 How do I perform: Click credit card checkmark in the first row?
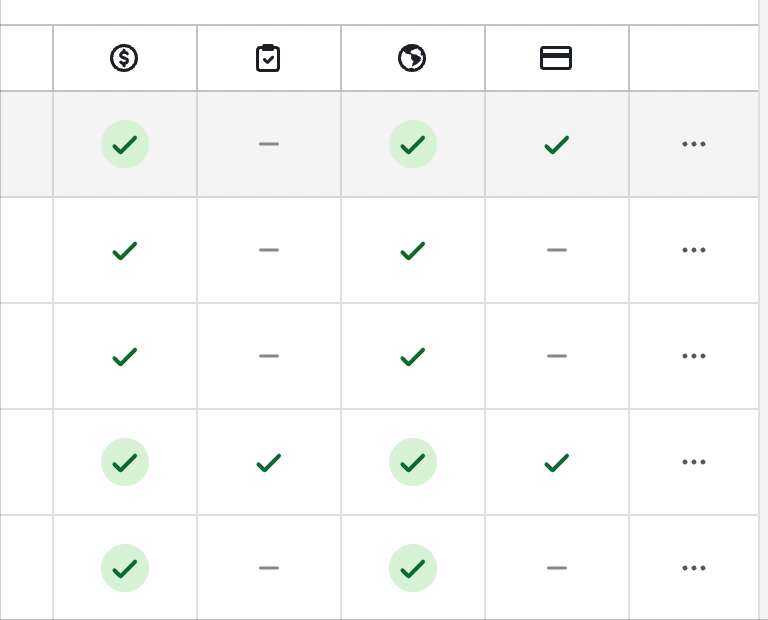click(557, 144)
